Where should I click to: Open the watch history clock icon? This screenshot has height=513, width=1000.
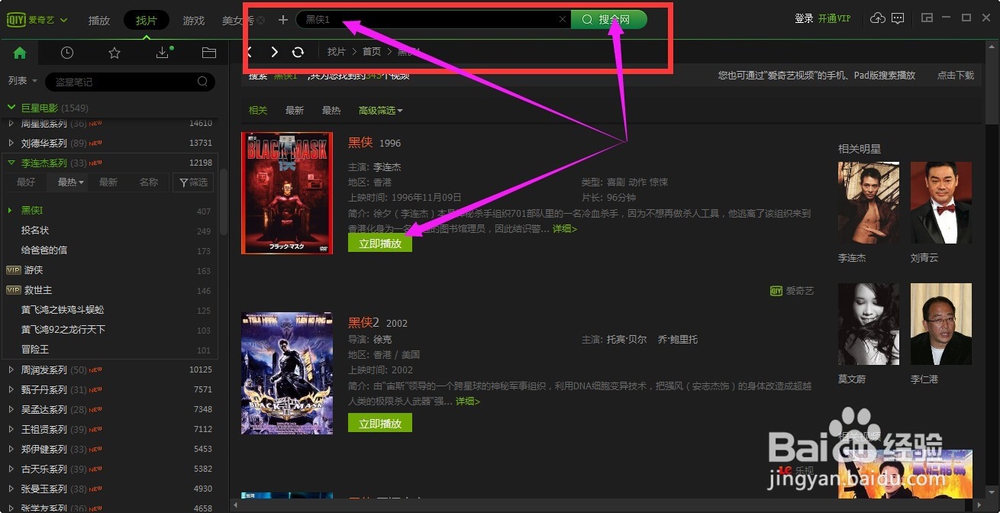[67, 53]
